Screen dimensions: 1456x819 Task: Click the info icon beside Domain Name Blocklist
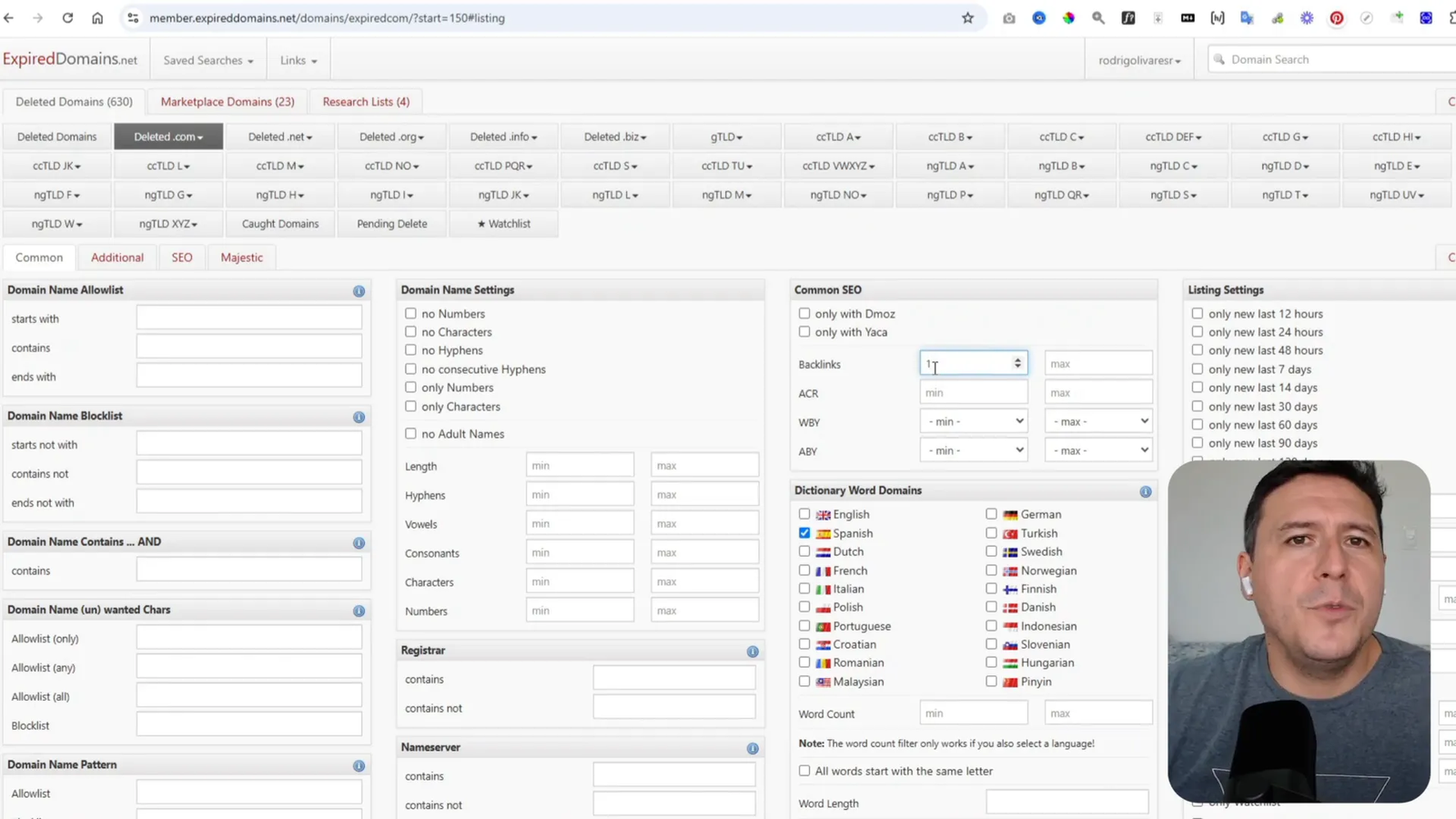click(x=359, y=417)
